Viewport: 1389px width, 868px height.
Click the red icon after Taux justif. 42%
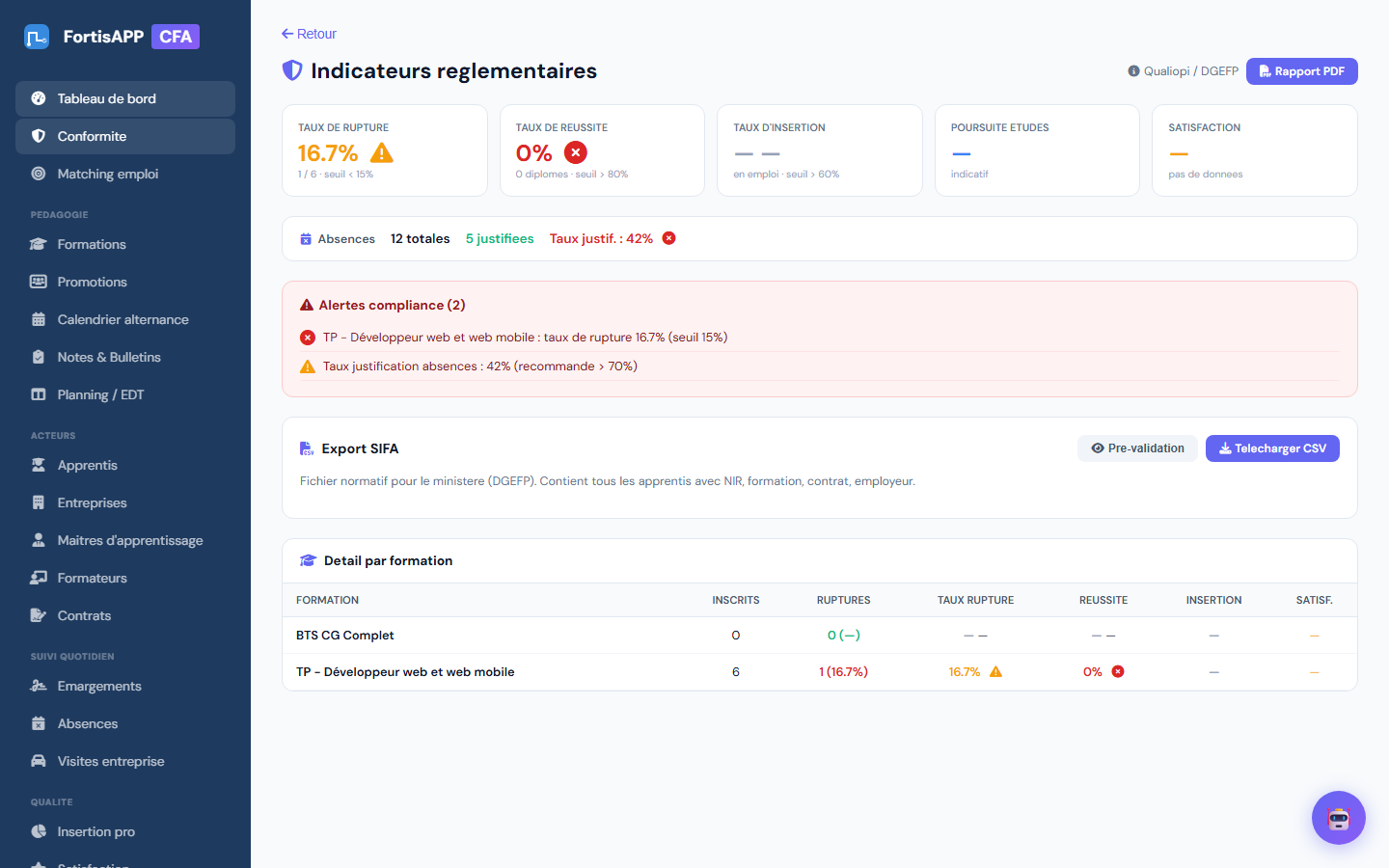(x=668, y=238)
